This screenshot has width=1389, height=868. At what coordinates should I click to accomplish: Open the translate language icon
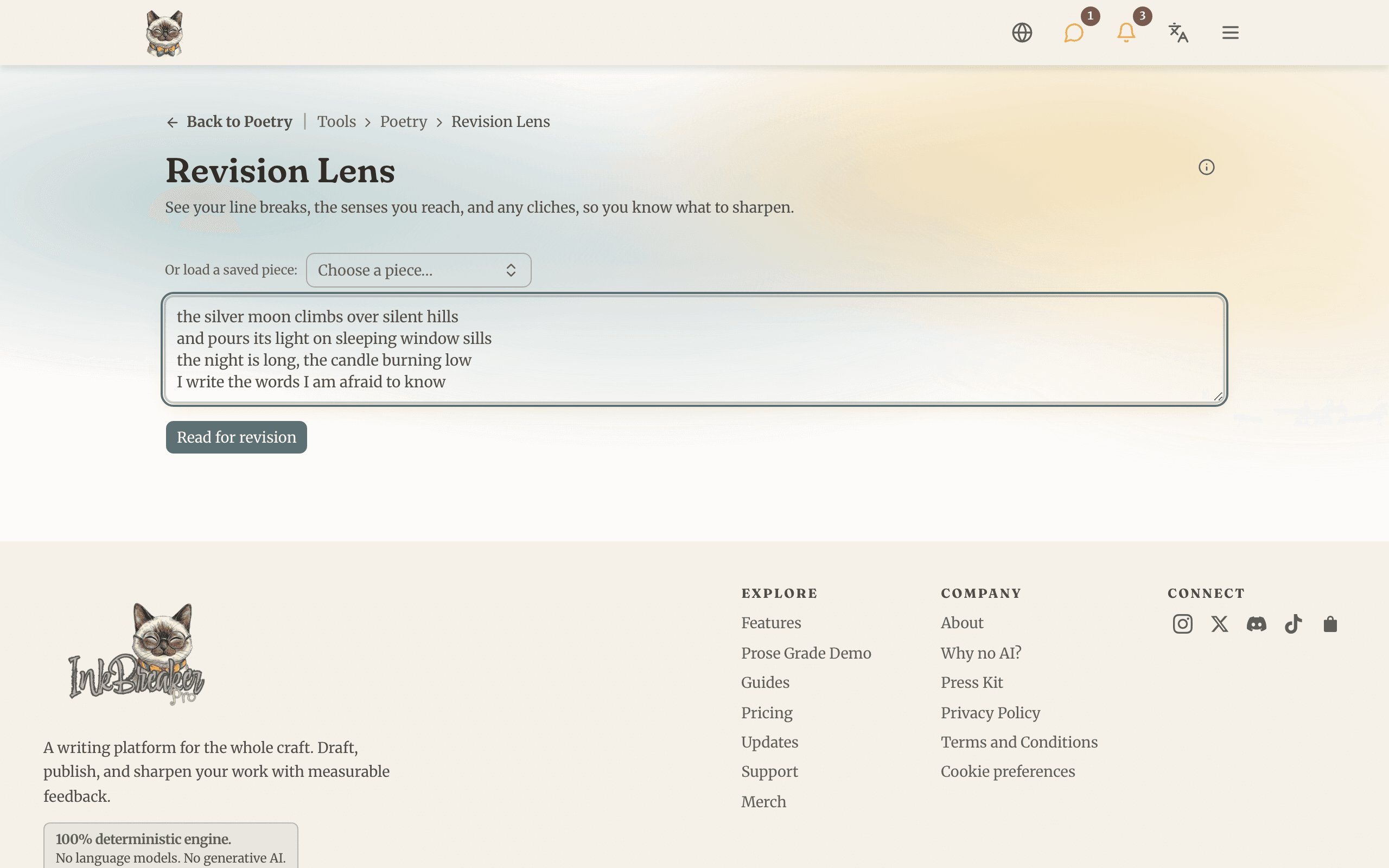click(1178, 33)
